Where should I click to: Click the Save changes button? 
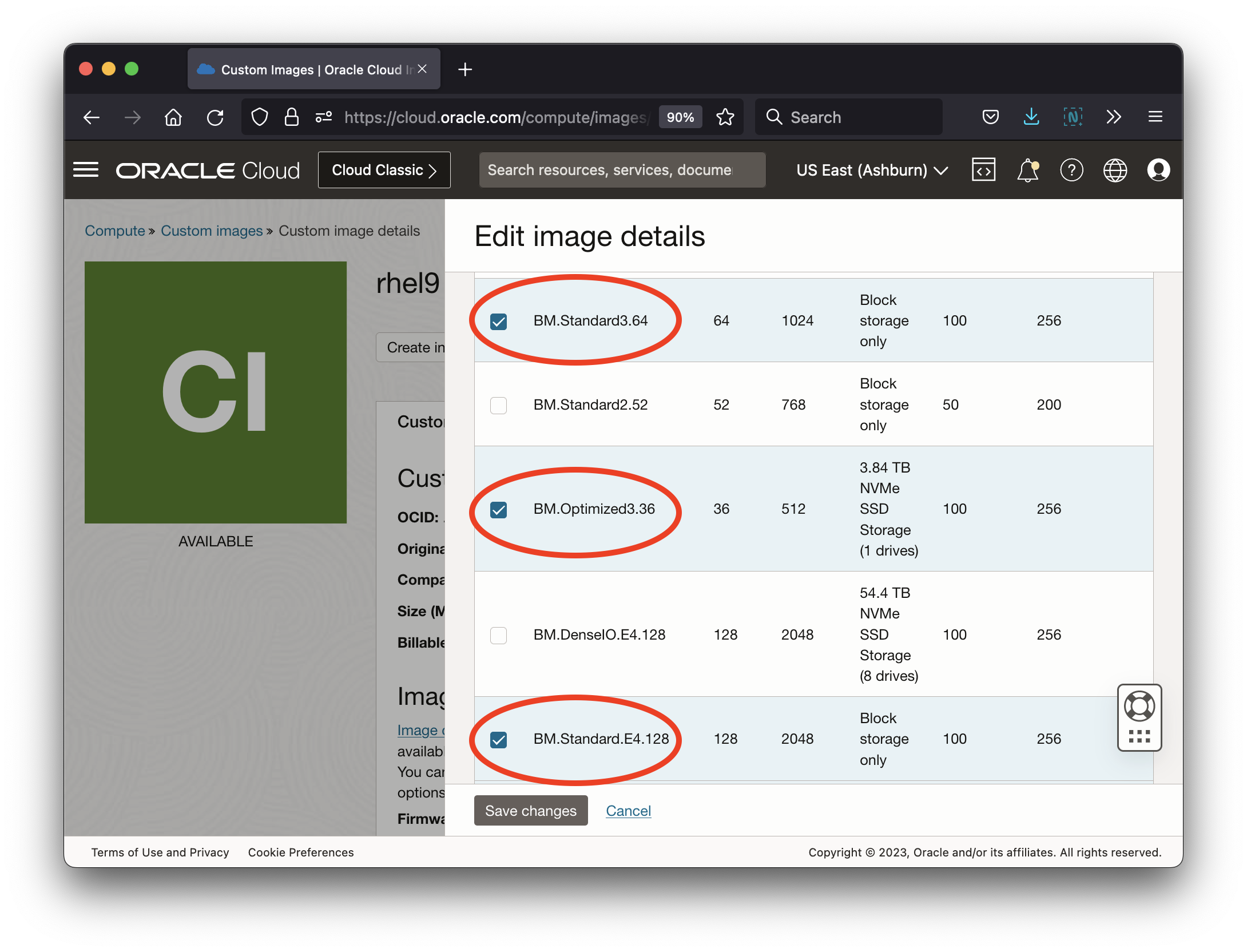[530, 810]
